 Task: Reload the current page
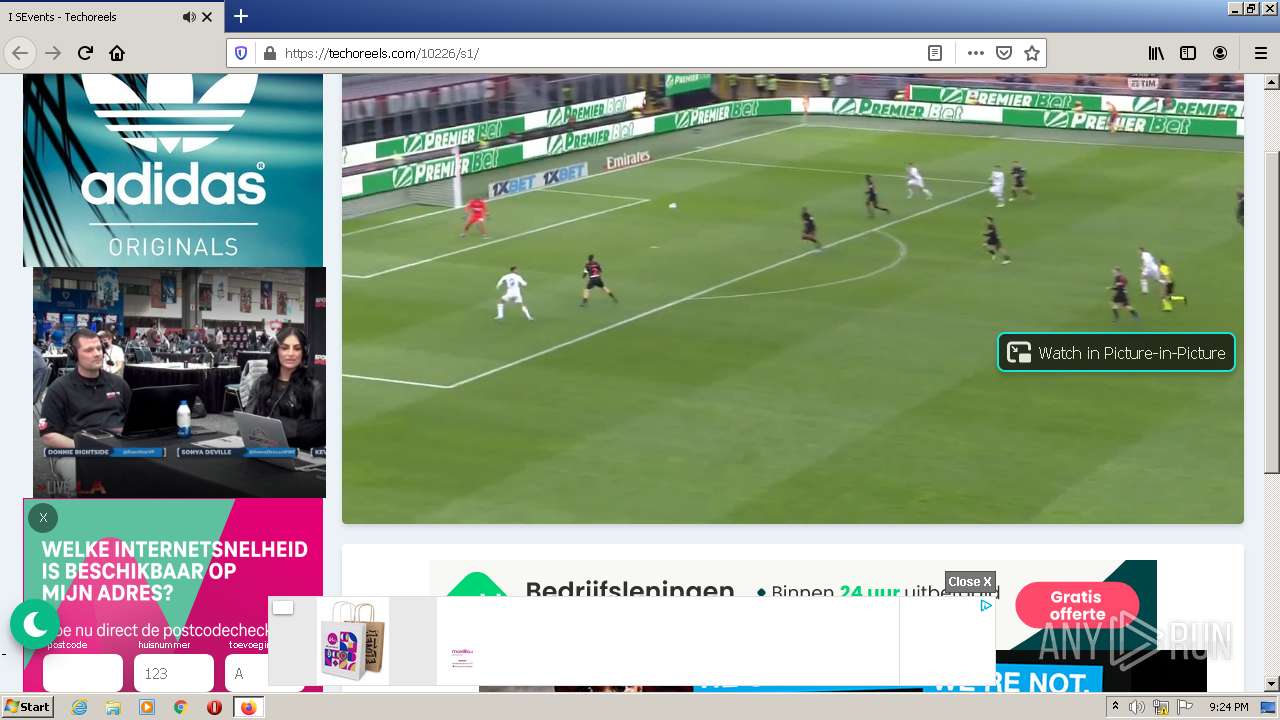tap(85, 53)
